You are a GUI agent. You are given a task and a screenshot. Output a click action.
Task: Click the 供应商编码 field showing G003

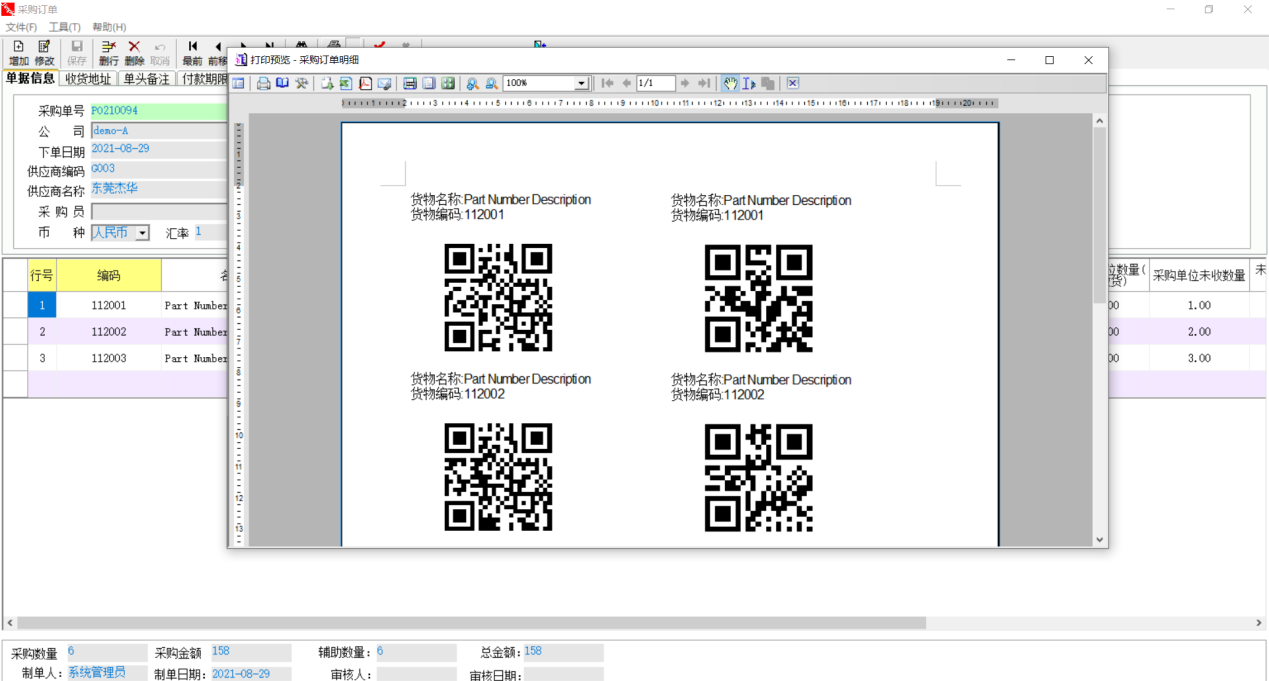(159, 169)
